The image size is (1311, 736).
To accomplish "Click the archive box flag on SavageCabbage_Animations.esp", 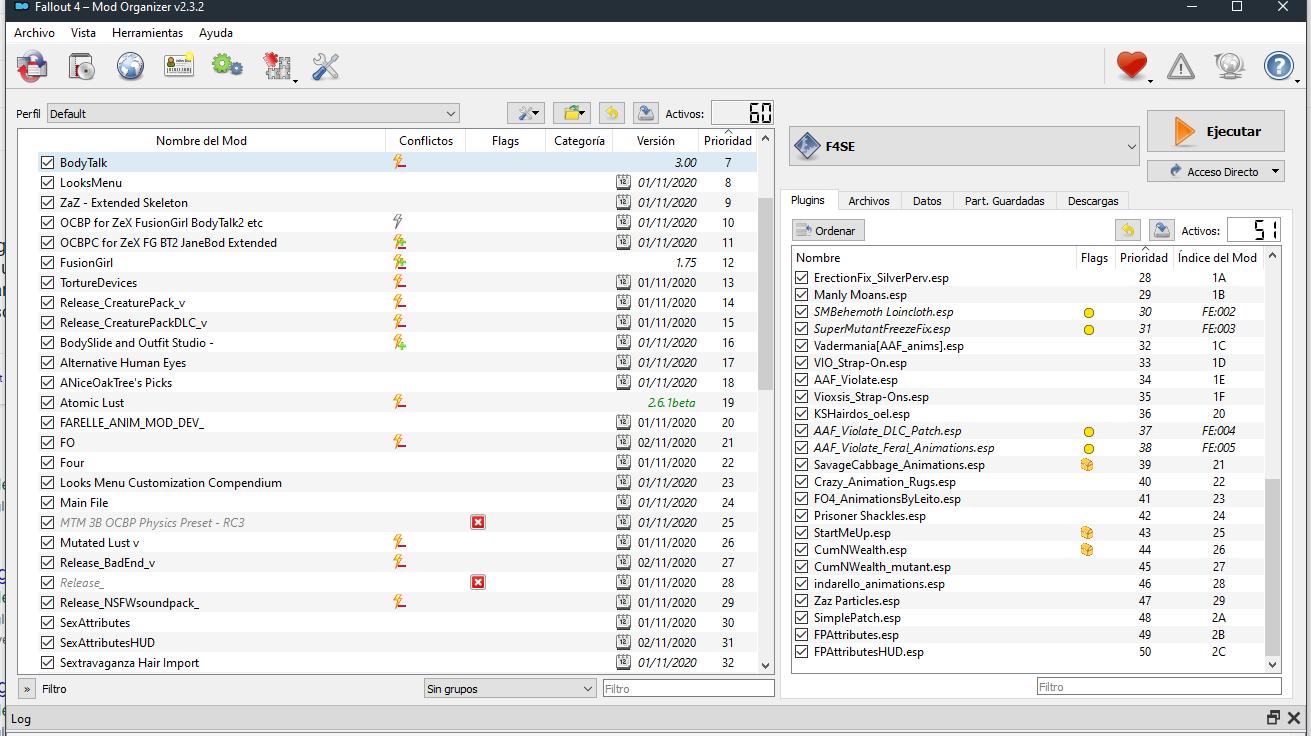I will [1087, 465].
